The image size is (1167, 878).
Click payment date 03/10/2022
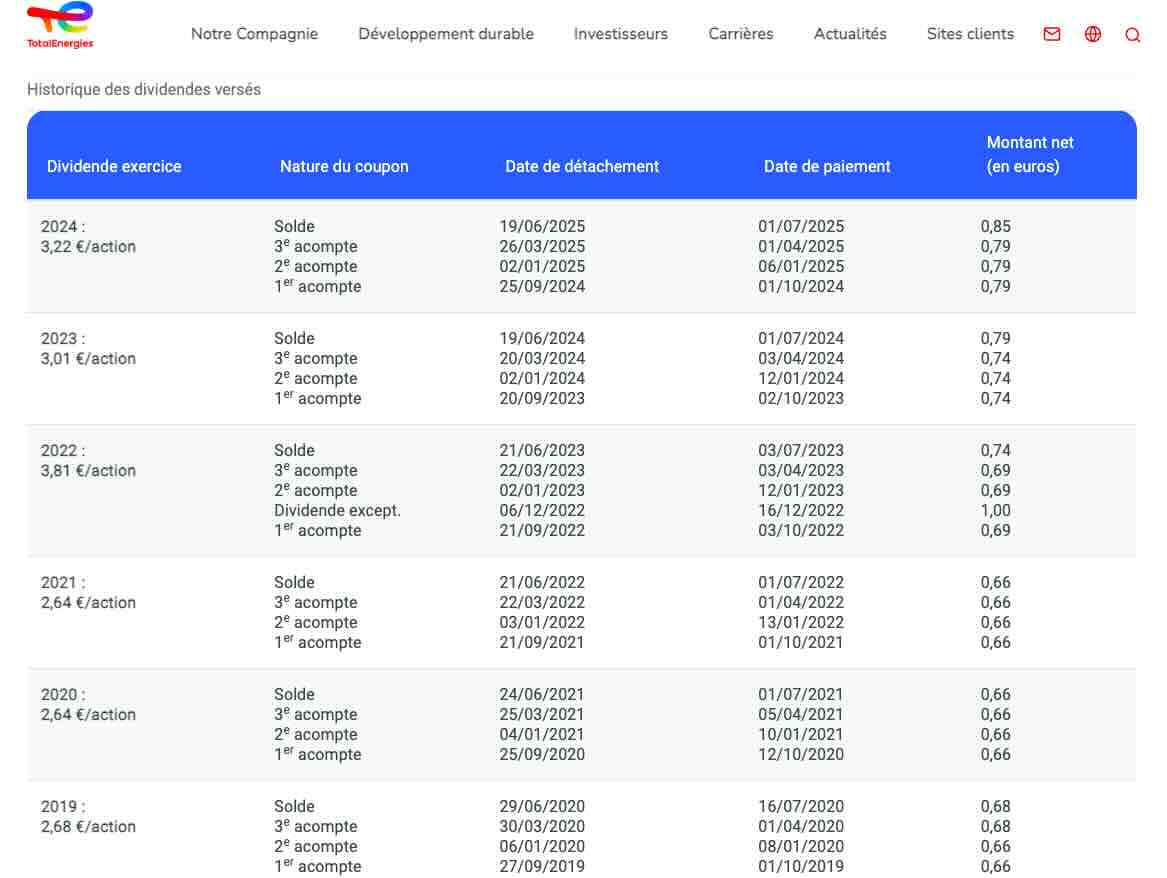point(801,531)
